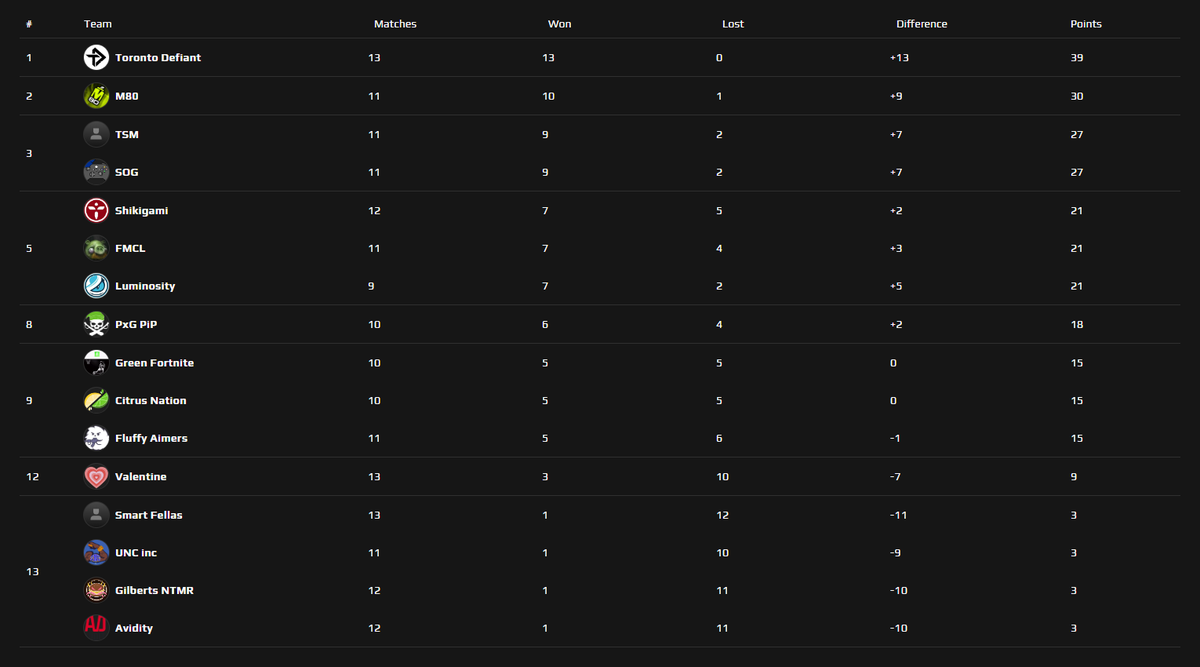Select the Green Fortnite team name
Image resolution: width=1200 pixels, height=667 pixels.
(155, 363)
